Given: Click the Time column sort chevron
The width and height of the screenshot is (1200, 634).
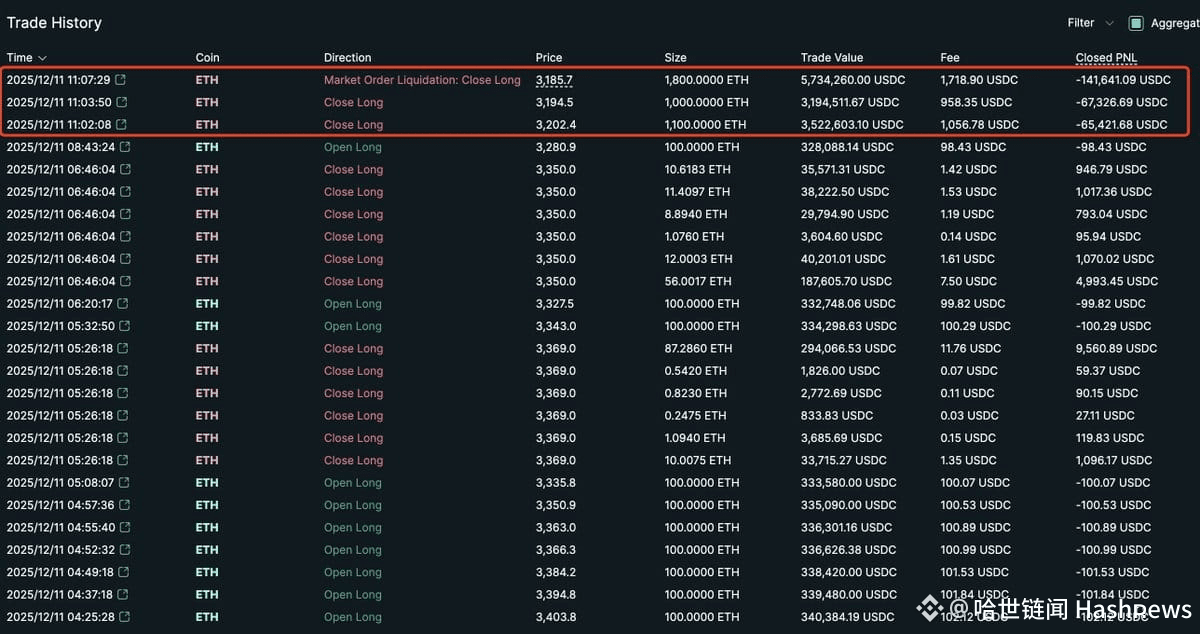Looking at the screenshot, I should pos(42,58).
